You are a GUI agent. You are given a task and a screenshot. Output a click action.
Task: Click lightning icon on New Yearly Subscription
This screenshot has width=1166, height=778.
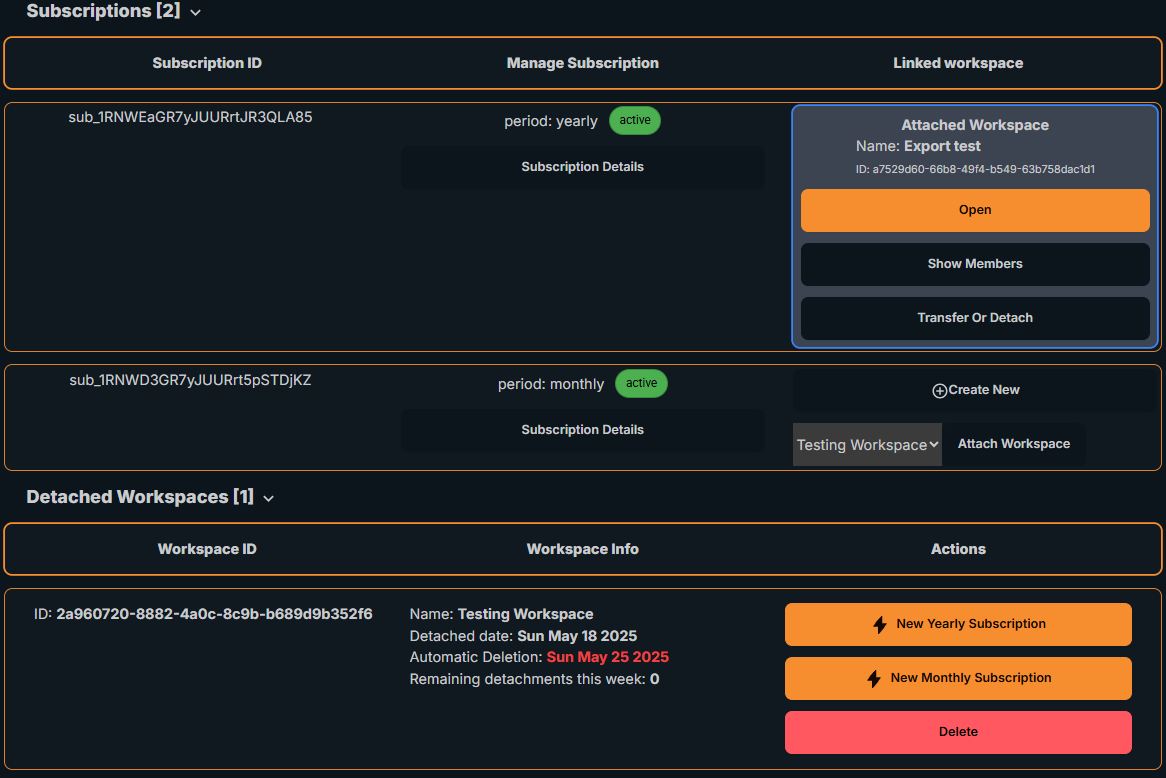click(x=880, y=625)
